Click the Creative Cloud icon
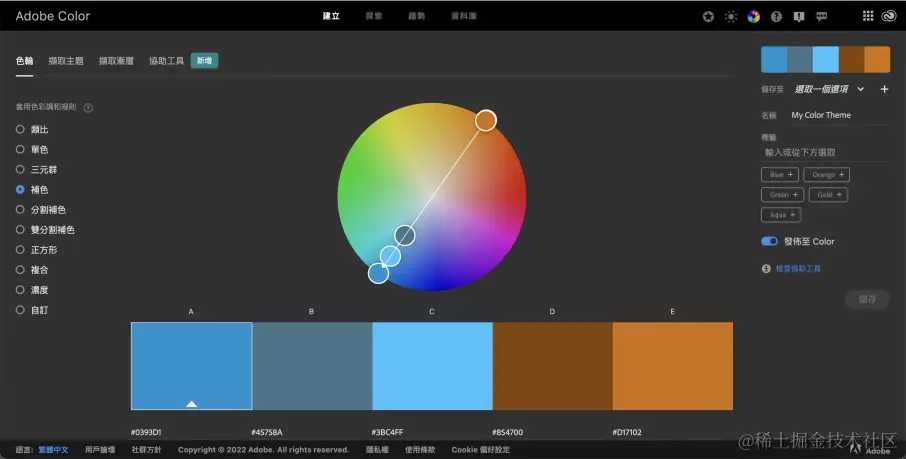Image resolution: width=906 pixels, height=459 pixels. 889,16
